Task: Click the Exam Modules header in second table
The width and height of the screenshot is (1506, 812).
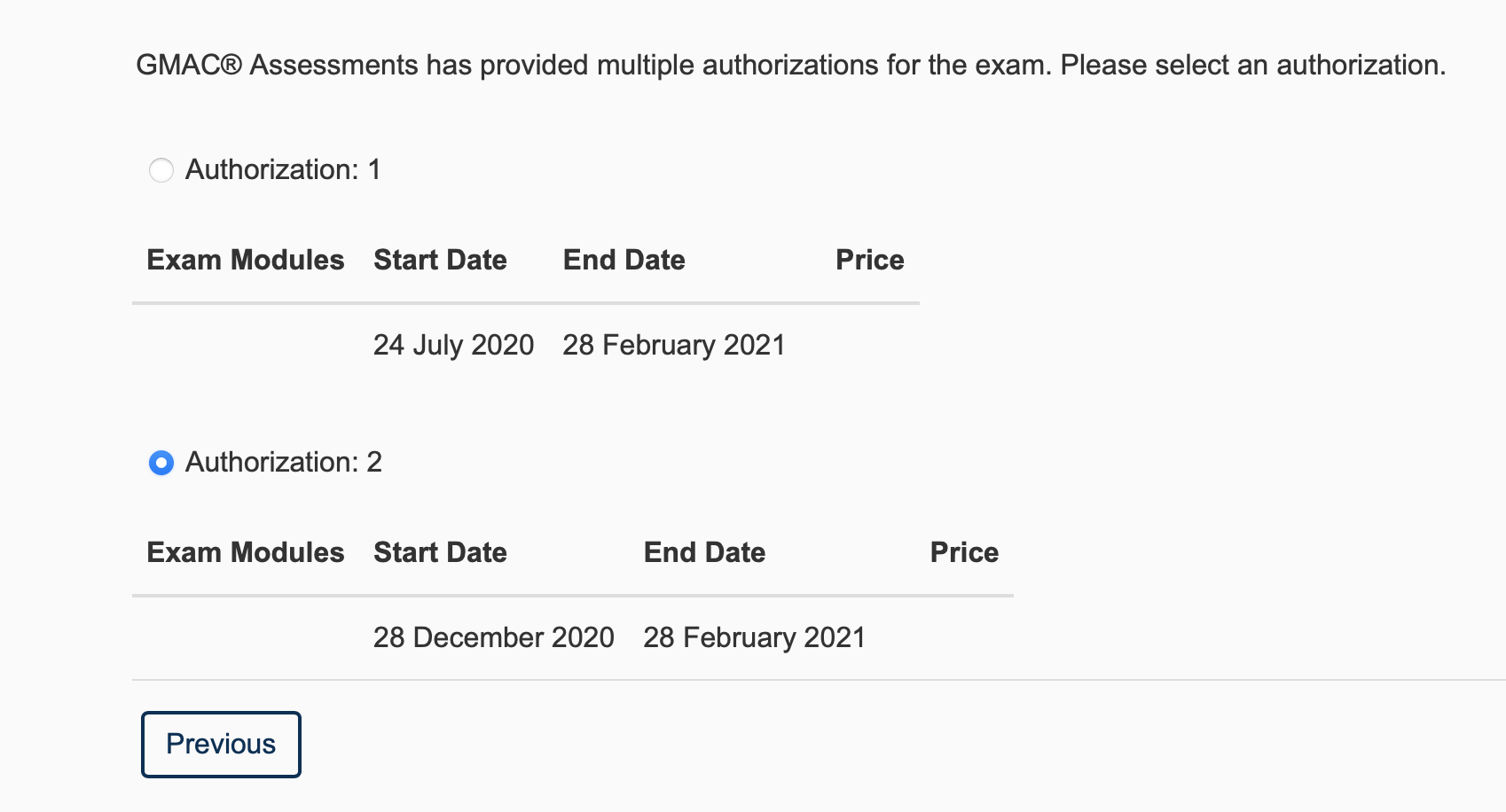Action: tap(246, 551)
